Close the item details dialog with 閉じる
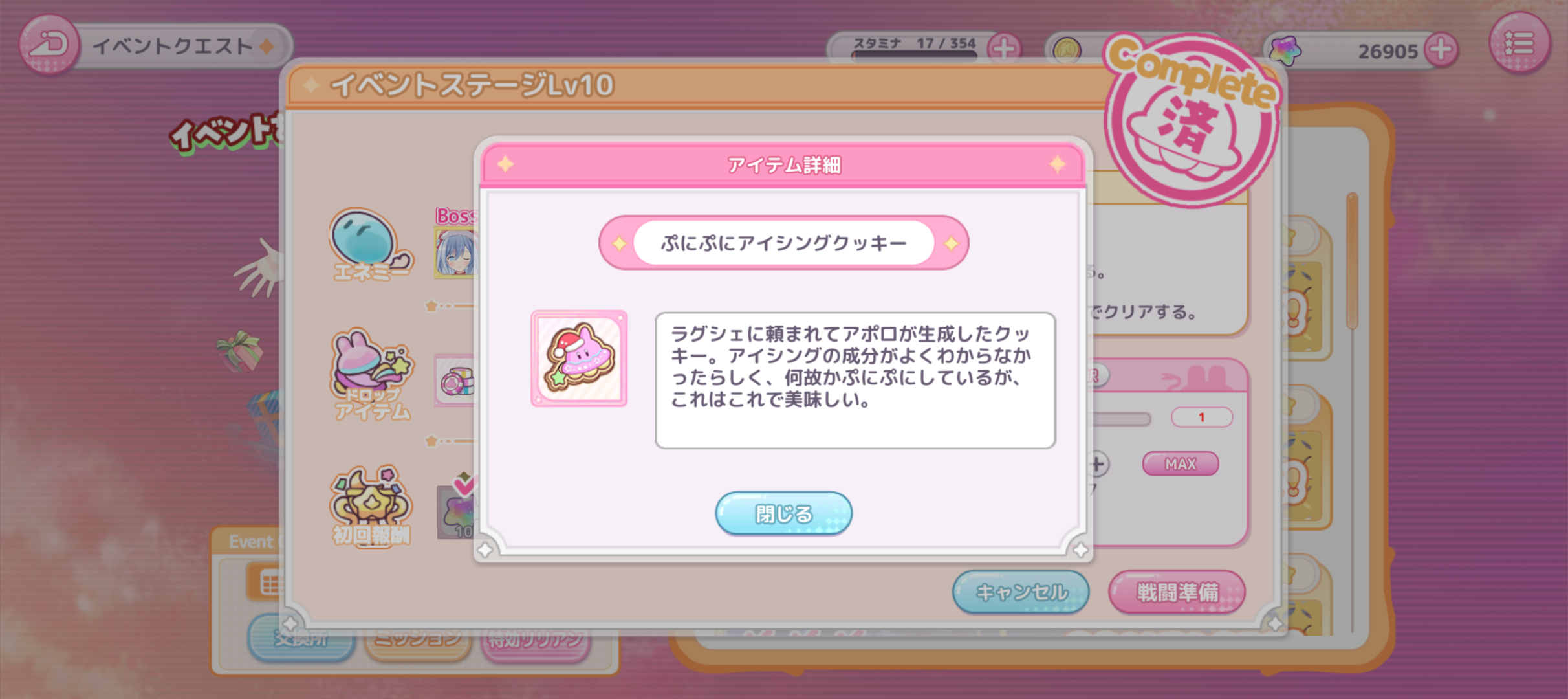This screenshot has height=699, width=1568. tap(783, 513)
